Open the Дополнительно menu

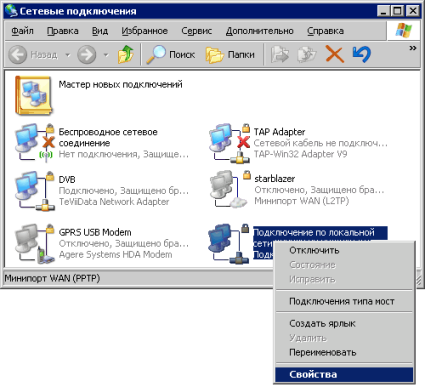pyautogui.click(x=260, y=31)
